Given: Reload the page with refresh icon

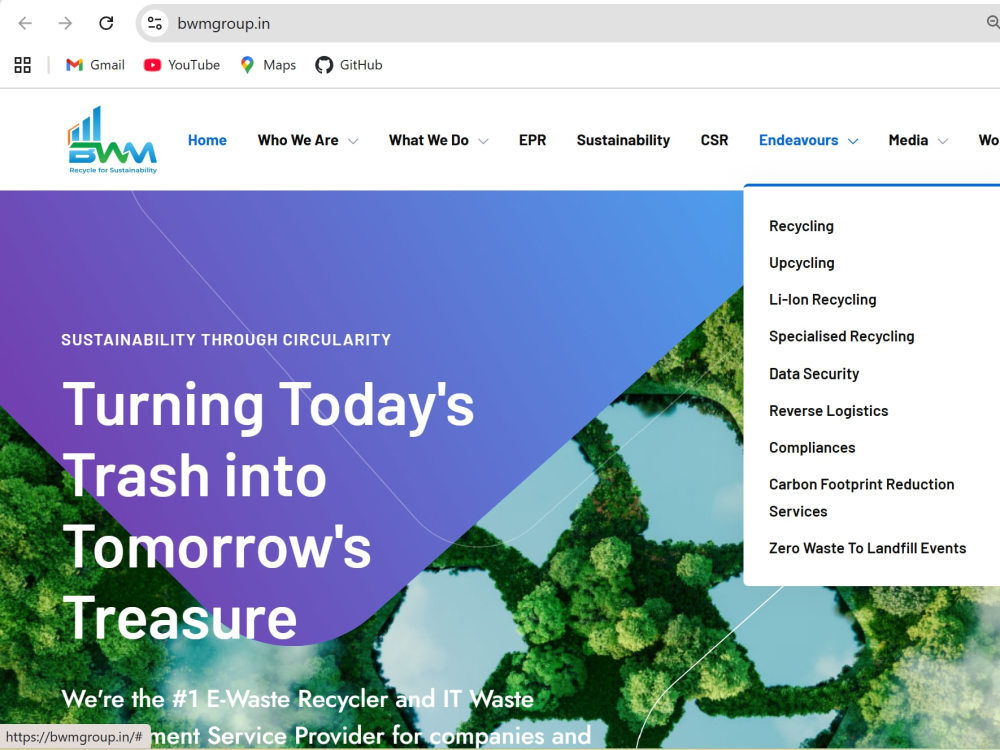Looking at the screenshot, I should pos(106,24).
